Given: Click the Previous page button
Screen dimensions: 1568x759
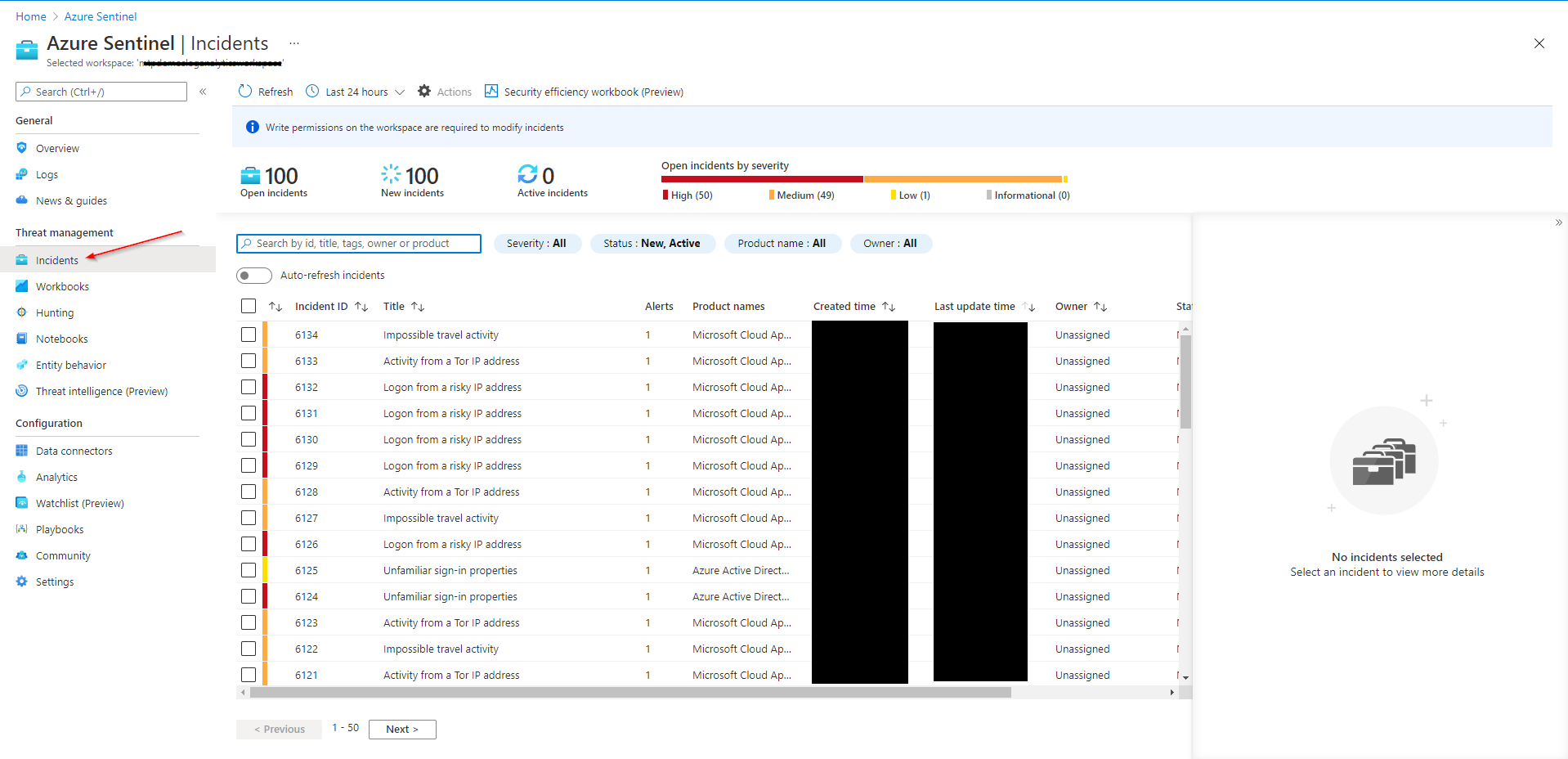Looking at the screenshot, I should point(279,730).
